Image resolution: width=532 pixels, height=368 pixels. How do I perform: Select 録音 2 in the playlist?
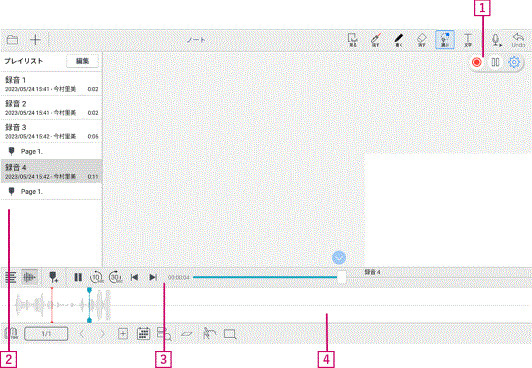tap(51, 108)
